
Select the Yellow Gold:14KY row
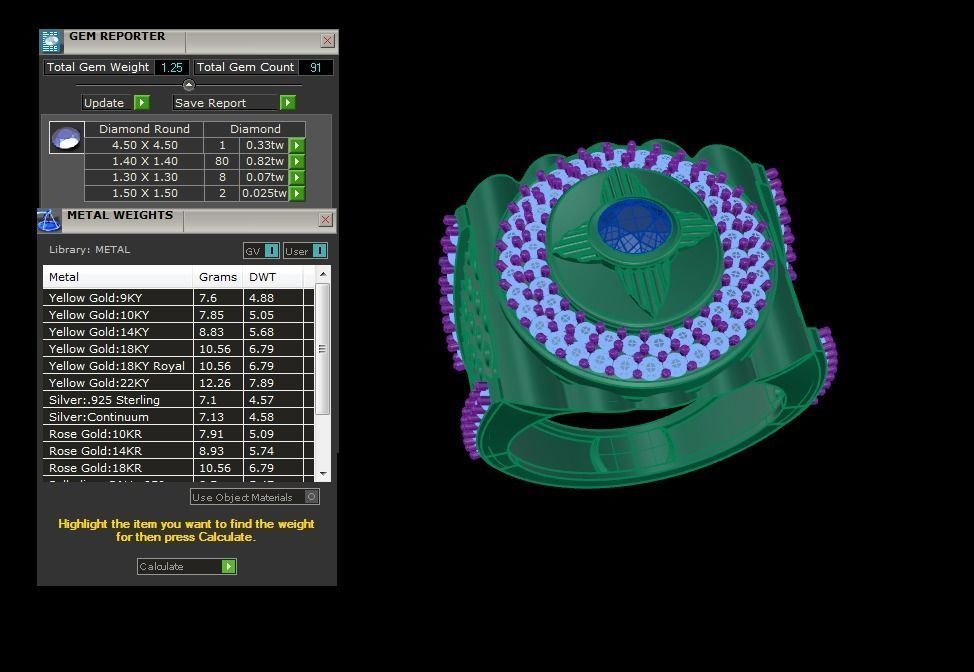click(x=178, y=332)
